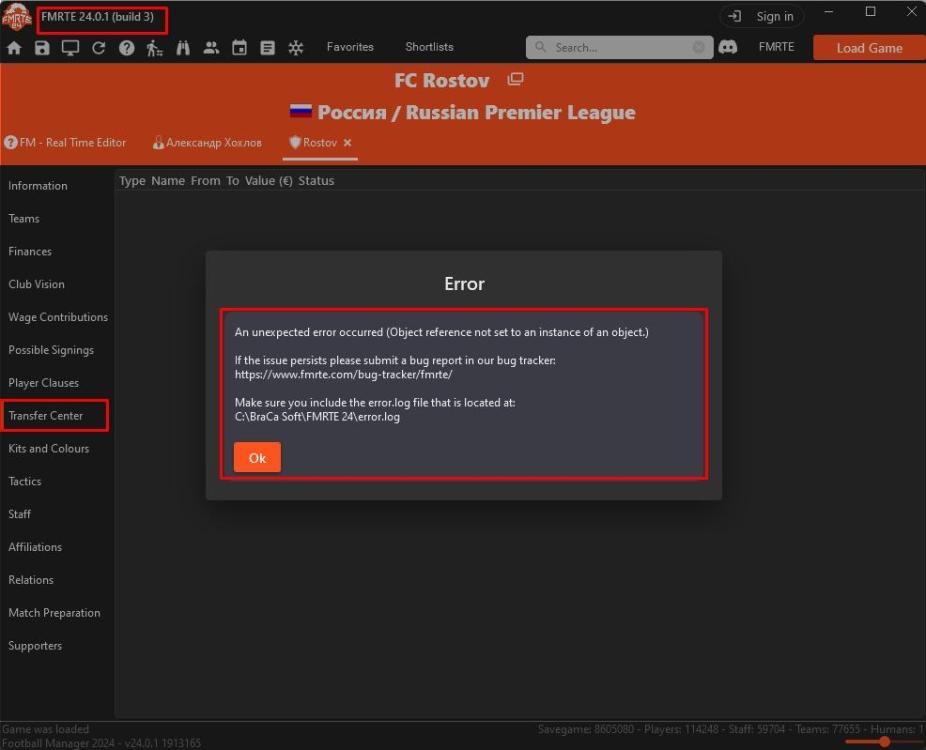Viewport: 926px width, 750px height.
Task: Select Transfer Center in sidebar
Action: pyautogui.click(x=45, y=416)
